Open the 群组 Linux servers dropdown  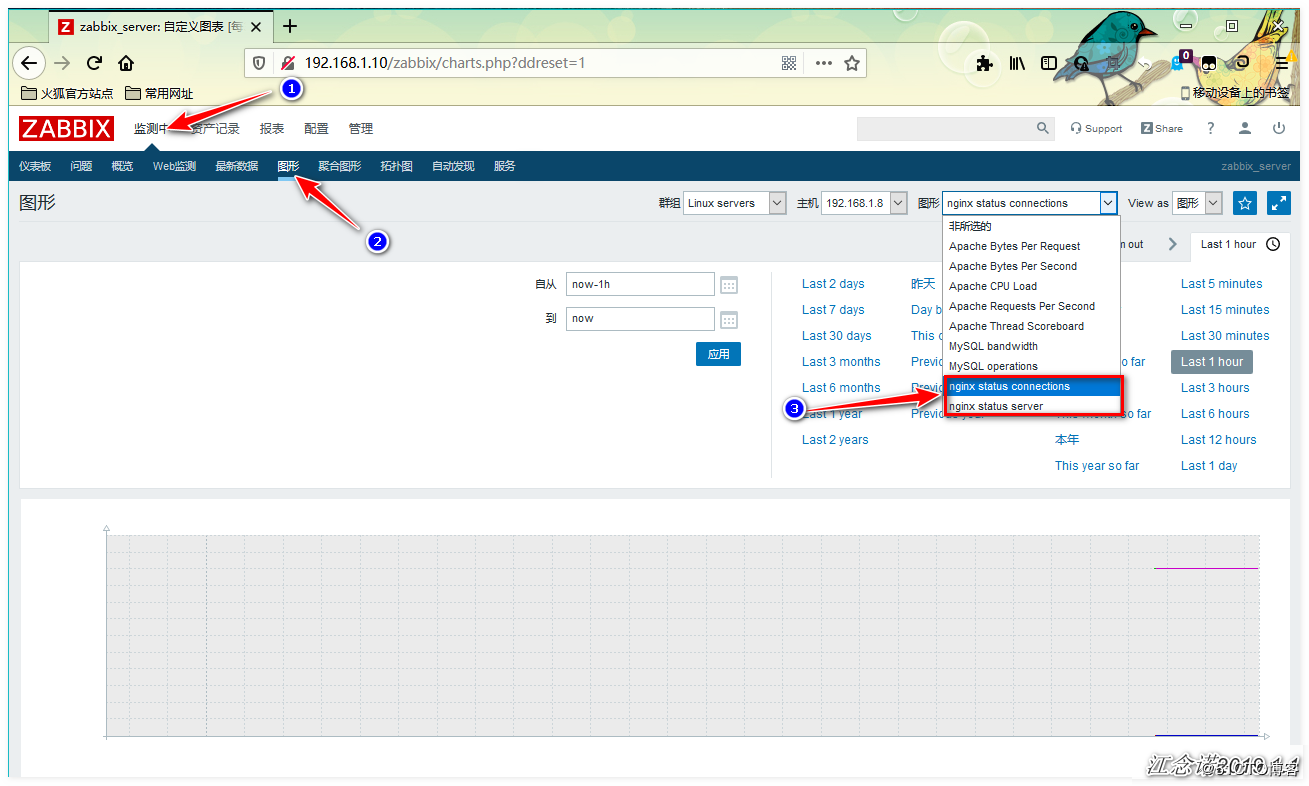click(x=735, y=203)
